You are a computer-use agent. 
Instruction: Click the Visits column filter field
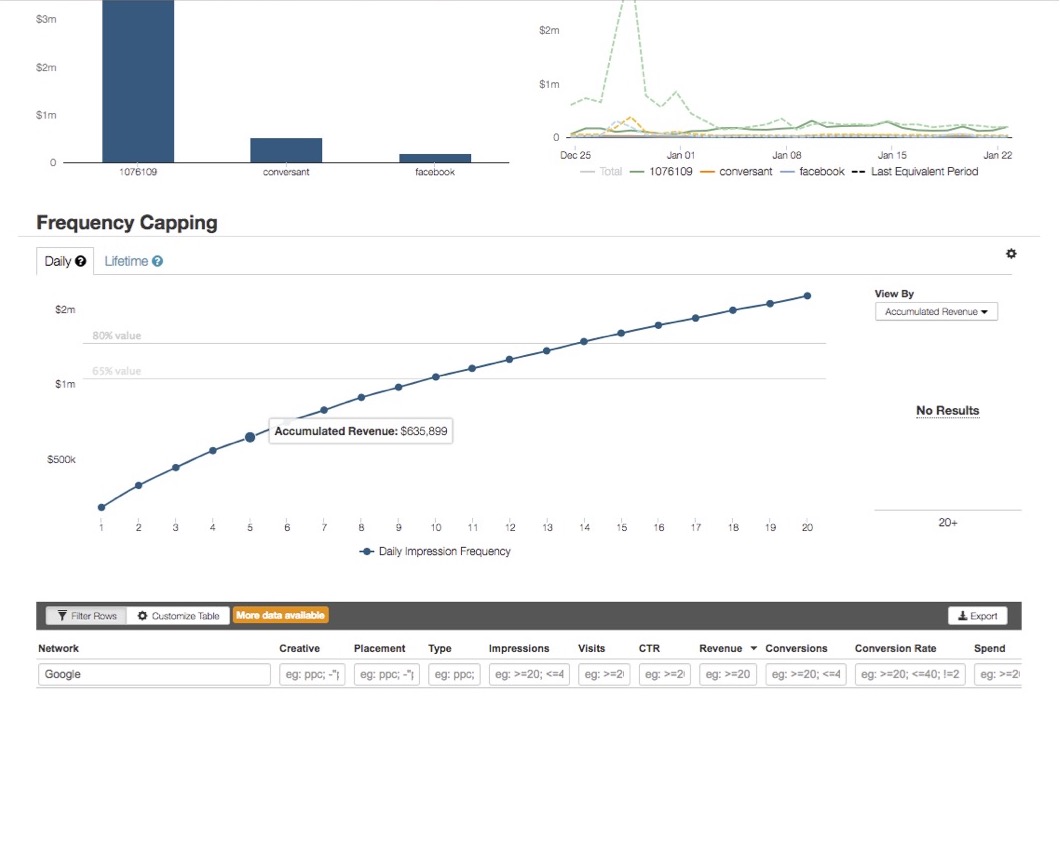point(604,674)
